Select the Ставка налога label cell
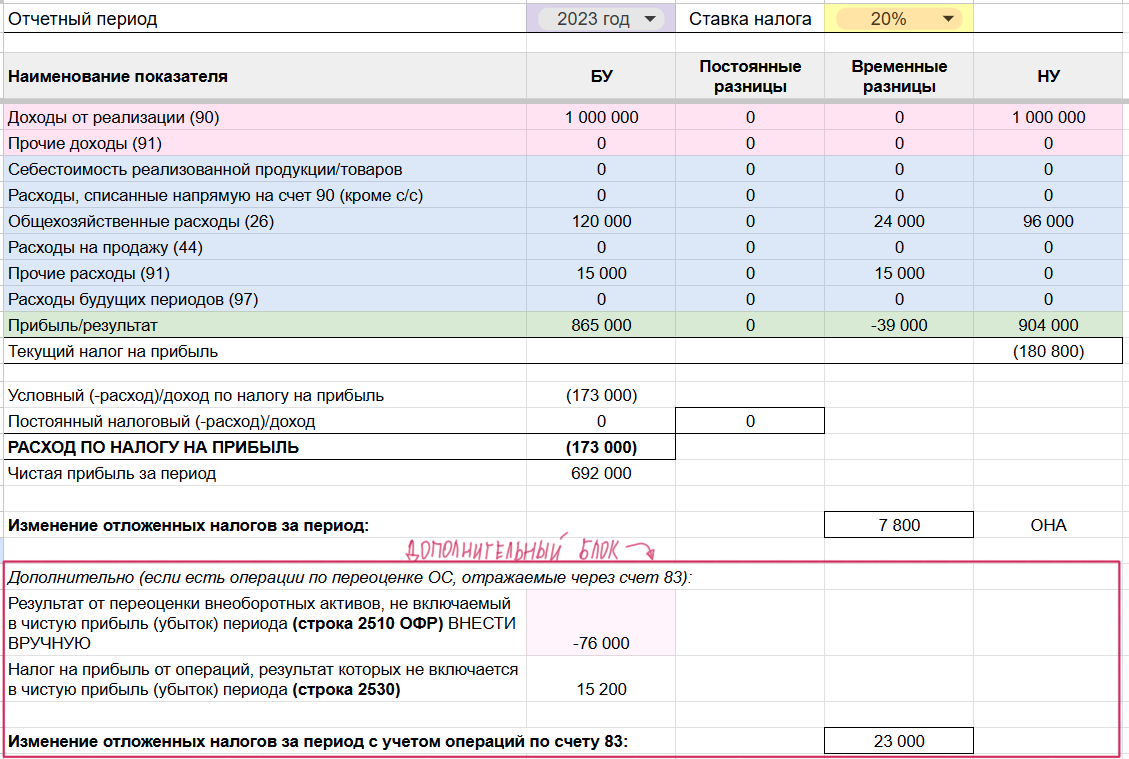 coord(750,19)
